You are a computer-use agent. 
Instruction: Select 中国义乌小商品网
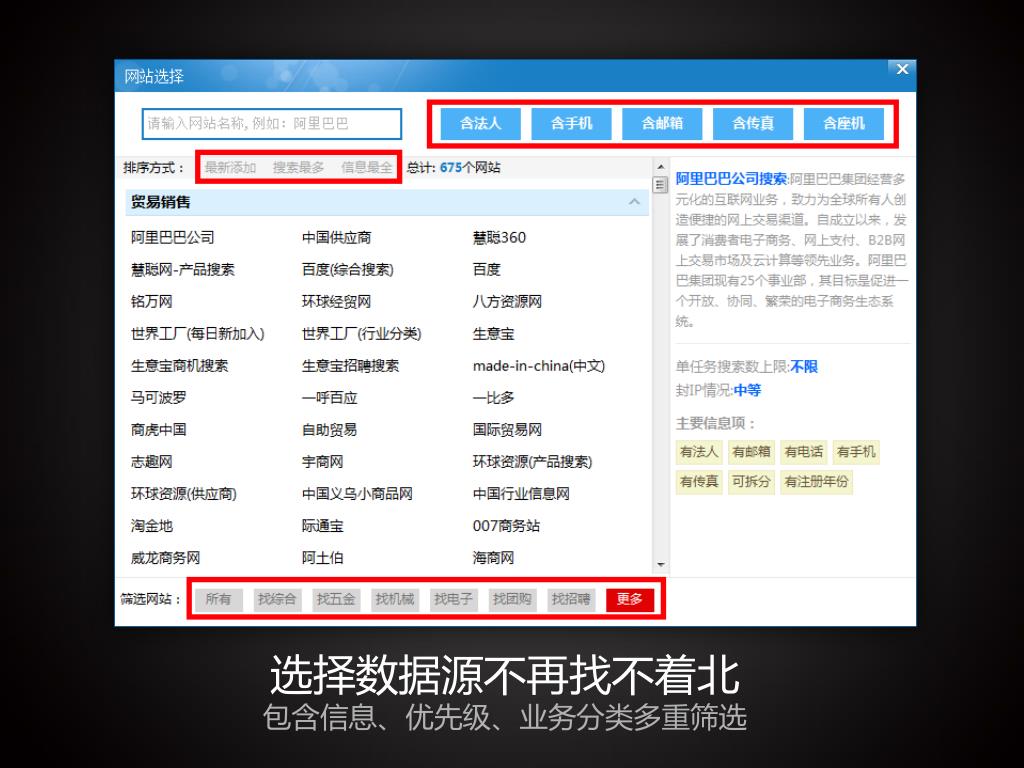357,493
